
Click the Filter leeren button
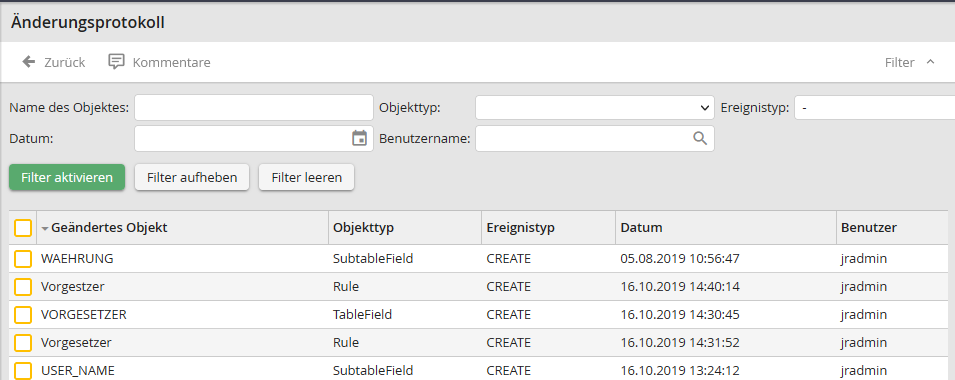(x=306, y=177)
